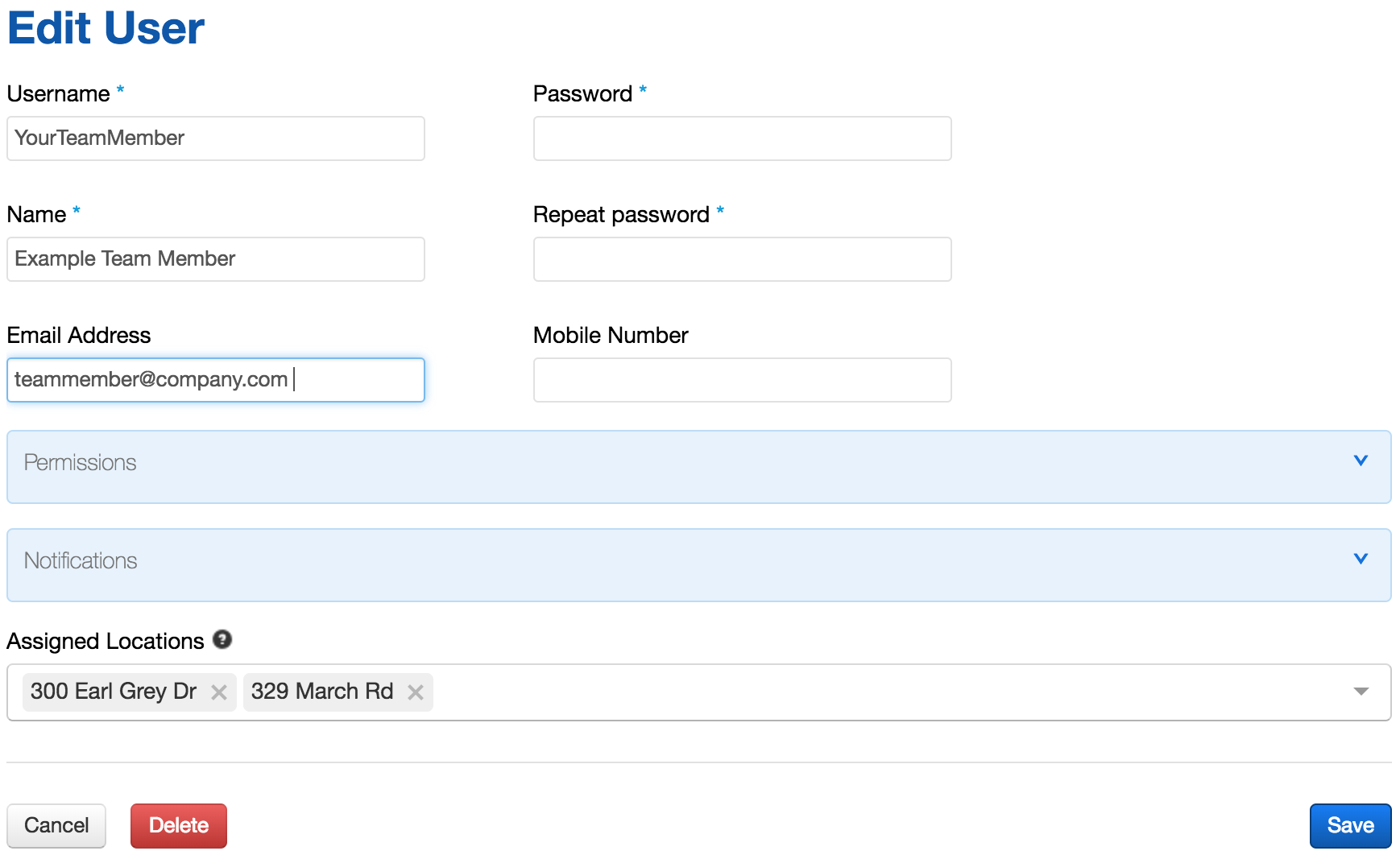Expand the Notifications section chevron
1400x855 pixels.
(x=1361, y=559)
